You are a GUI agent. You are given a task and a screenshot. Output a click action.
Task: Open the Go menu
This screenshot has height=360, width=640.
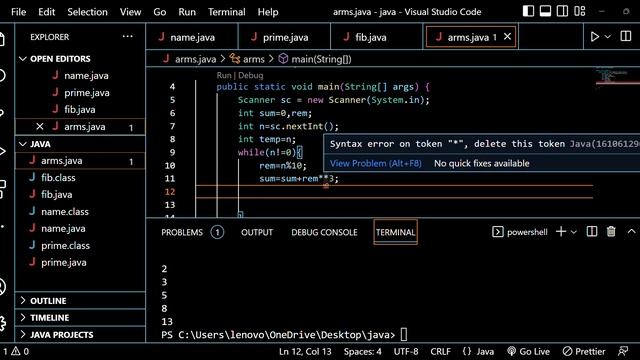160,12
